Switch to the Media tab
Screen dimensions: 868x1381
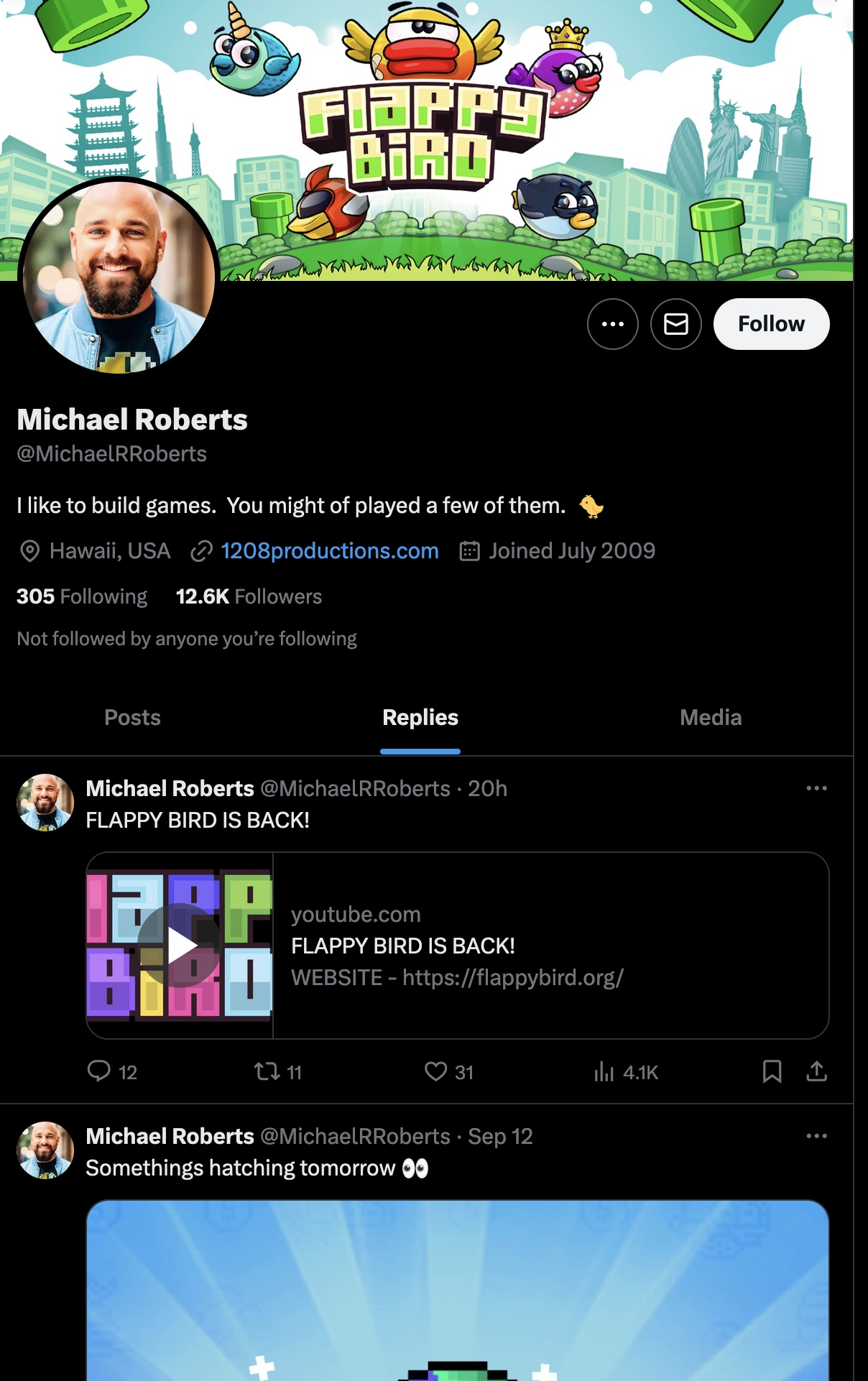[x=710, y=718]
